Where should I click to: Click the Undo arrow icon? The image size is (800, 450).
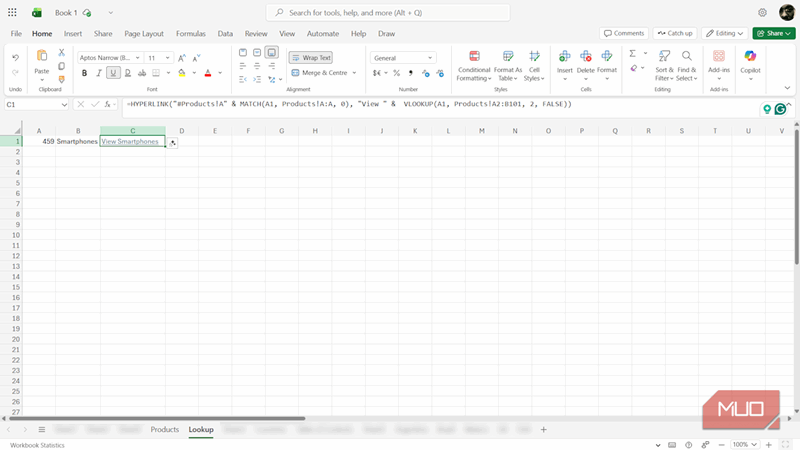point(15,58)
